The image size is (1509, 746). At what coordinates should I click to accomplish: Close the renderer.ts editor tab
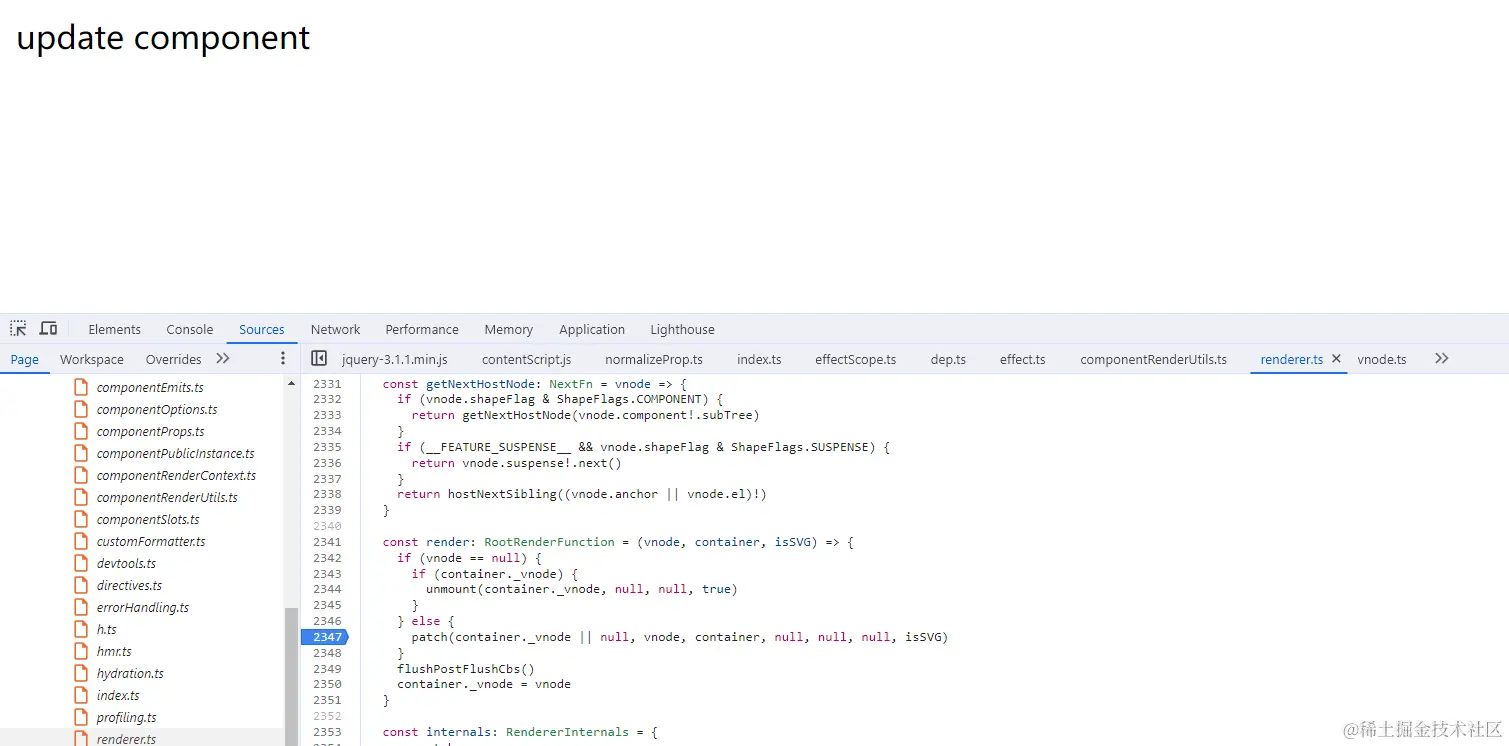coord(1336,358)
